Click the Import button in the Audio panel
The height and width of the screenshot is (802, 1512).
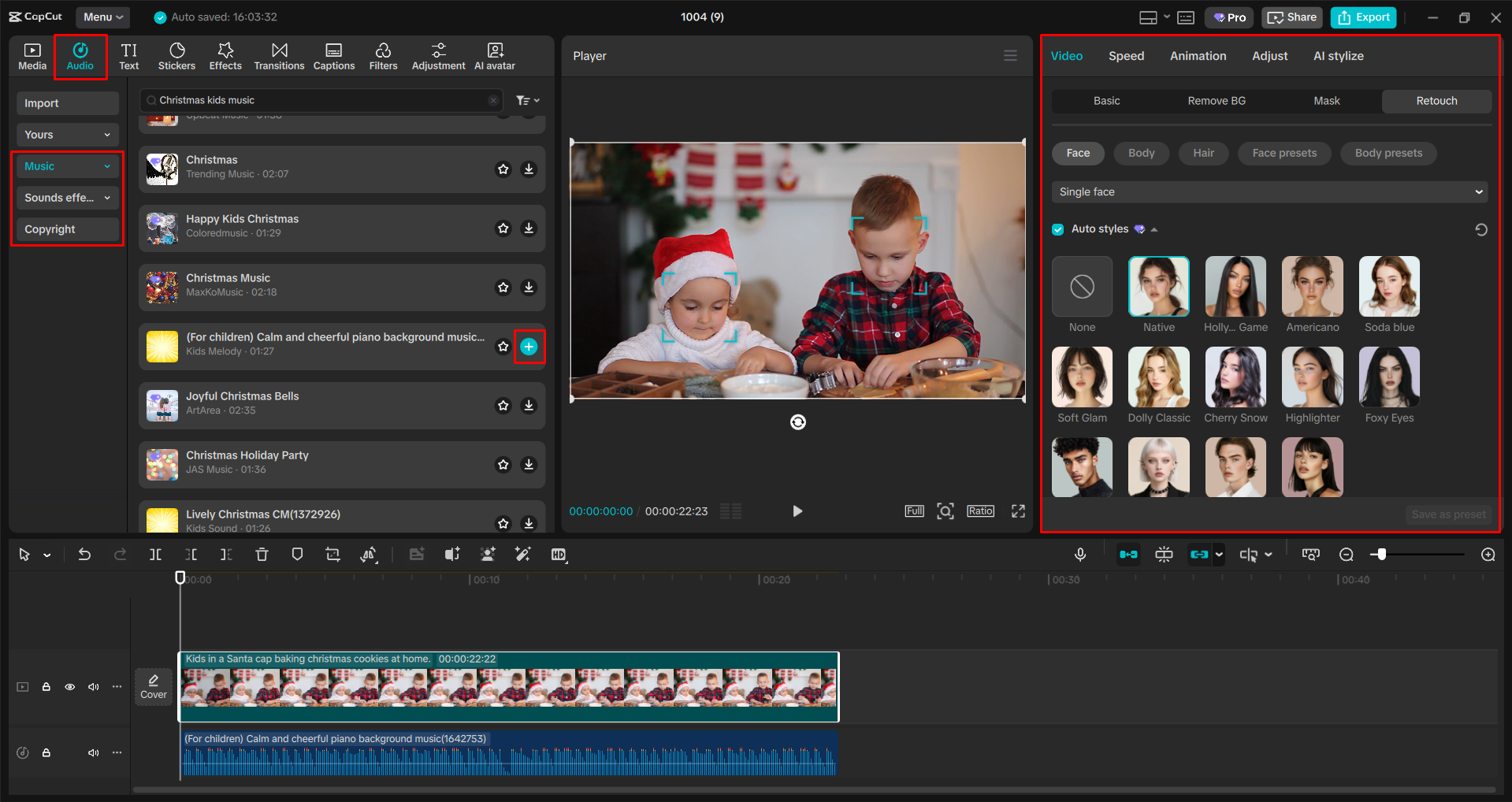coord(67,102)
